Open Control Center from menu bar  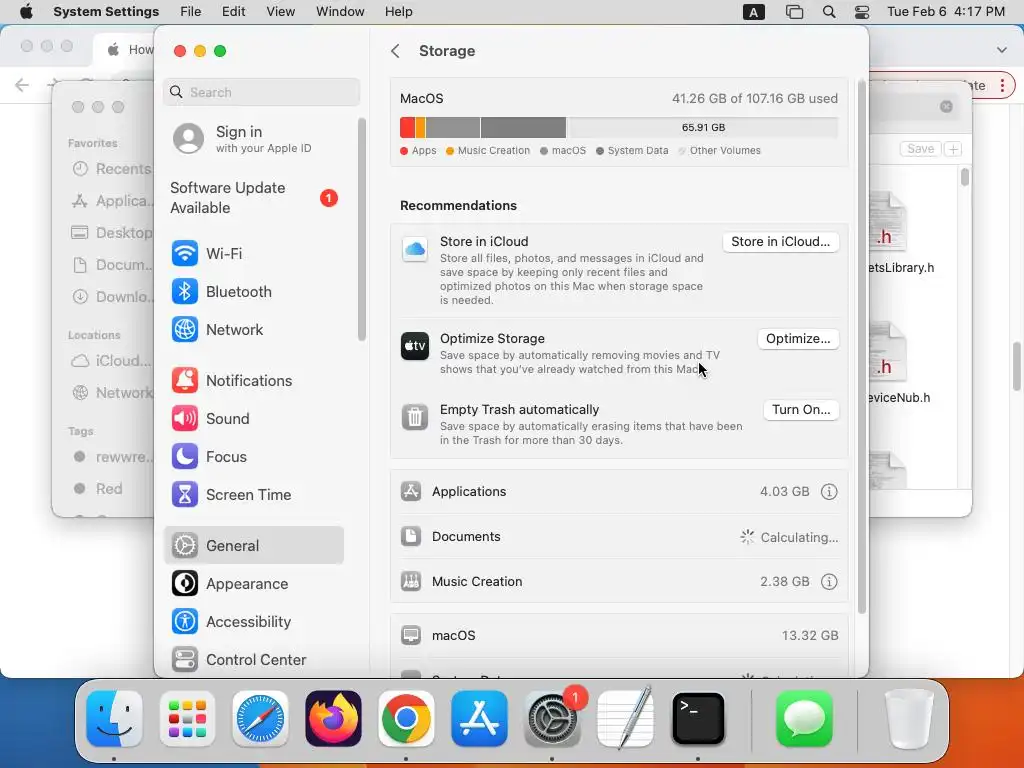click(x=862, y=12)
